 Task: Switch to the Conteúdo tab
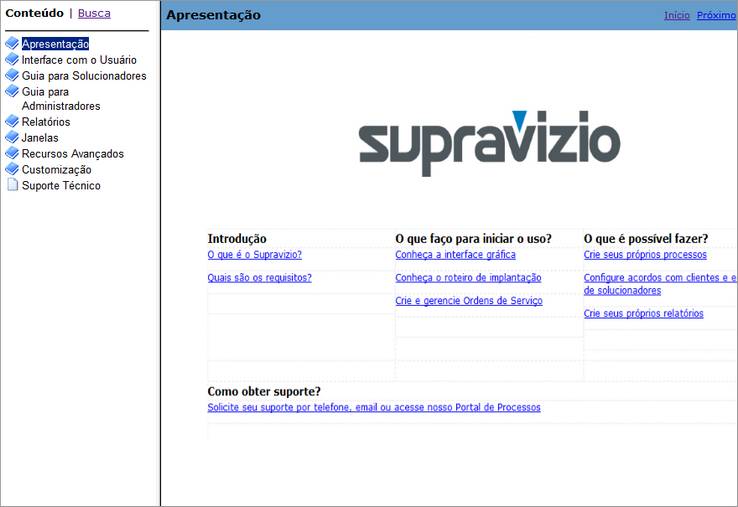pyautogui.click(x=34, y=13)
